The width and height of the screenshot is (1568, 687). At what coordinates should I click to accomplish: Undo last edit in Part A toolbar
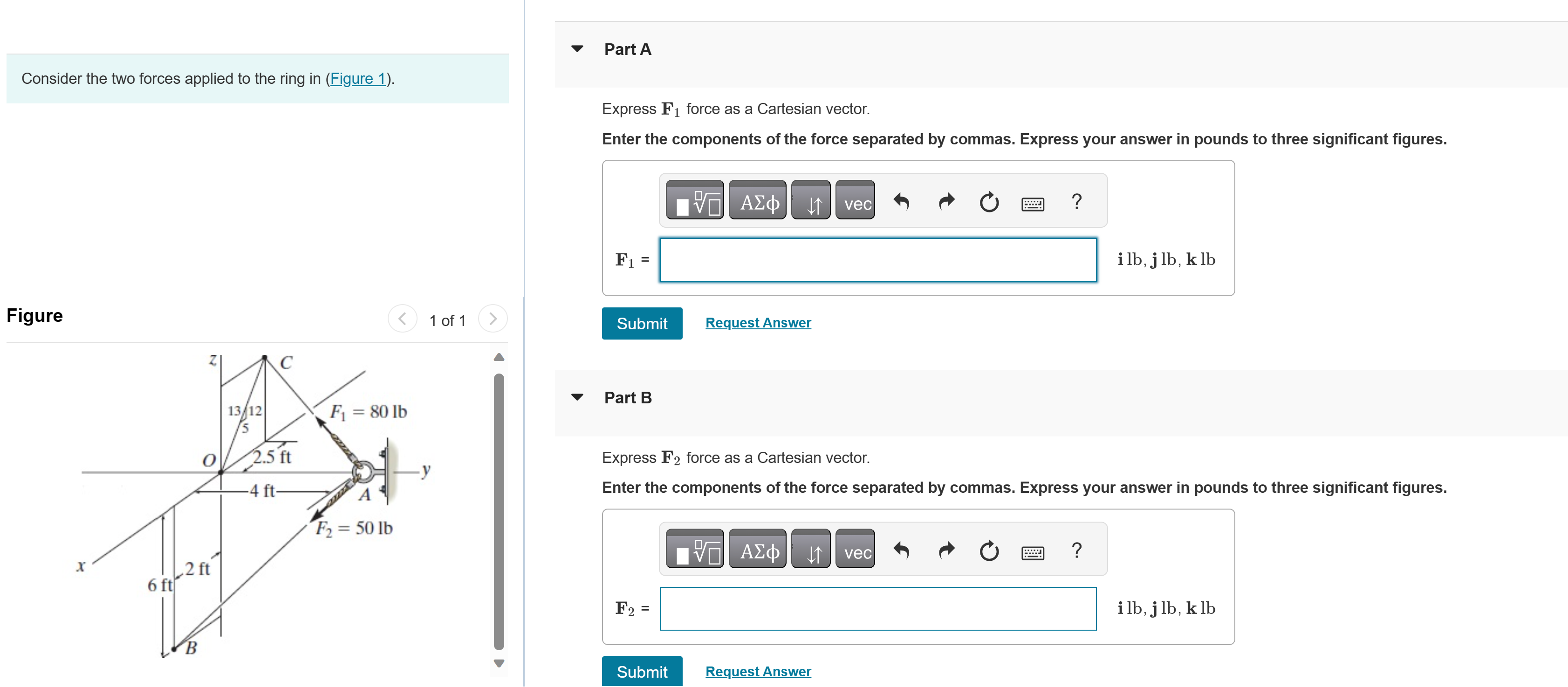[x=901, y=201]
